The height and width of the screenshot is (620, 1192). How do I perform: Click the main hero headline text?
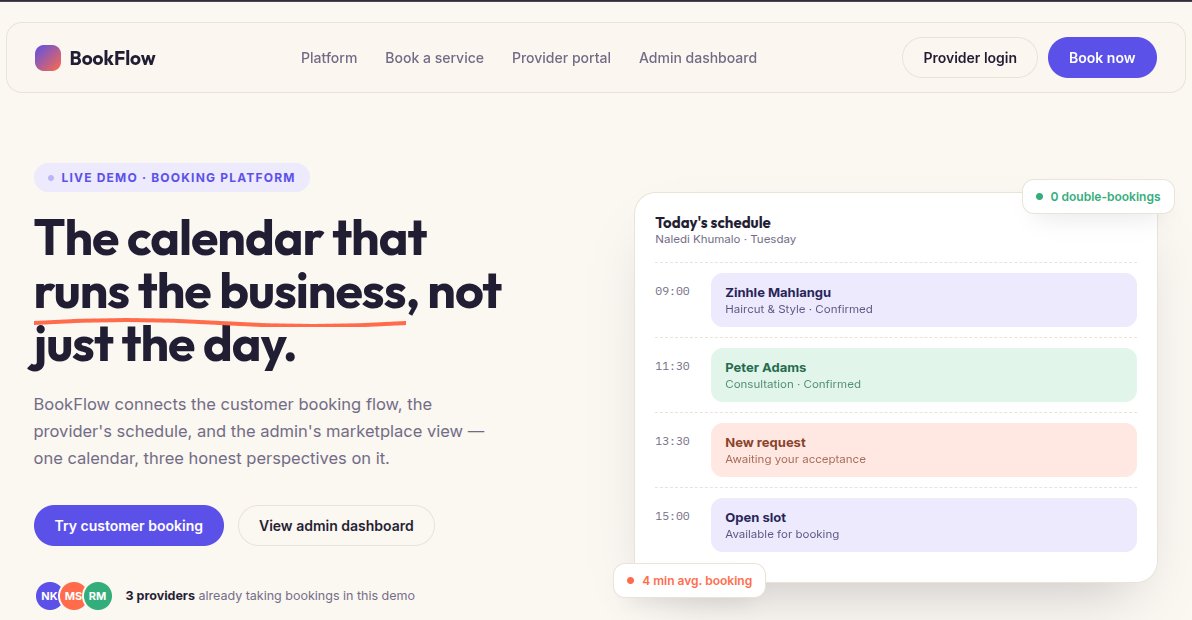[x=268, y=293]
